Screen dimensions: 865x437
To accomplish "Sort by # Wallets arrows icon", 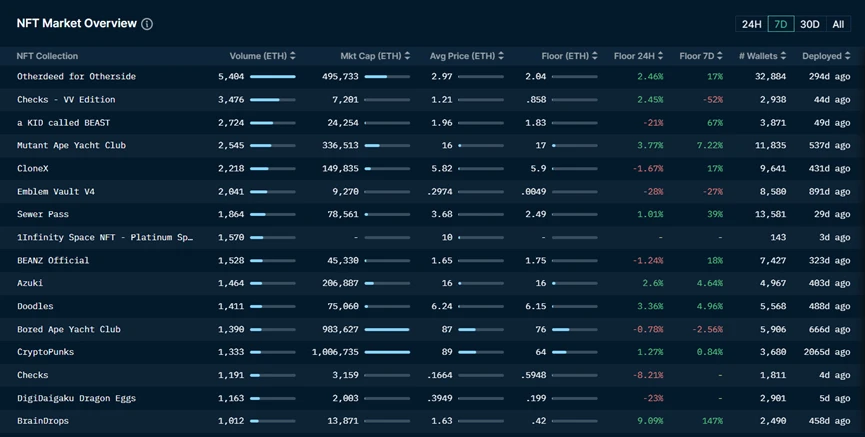I will click(x=783, y=56).
